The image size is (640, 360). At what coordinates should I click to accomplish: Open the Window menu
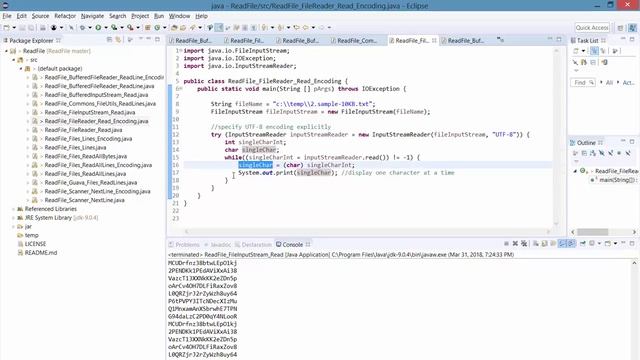[179, 16]
